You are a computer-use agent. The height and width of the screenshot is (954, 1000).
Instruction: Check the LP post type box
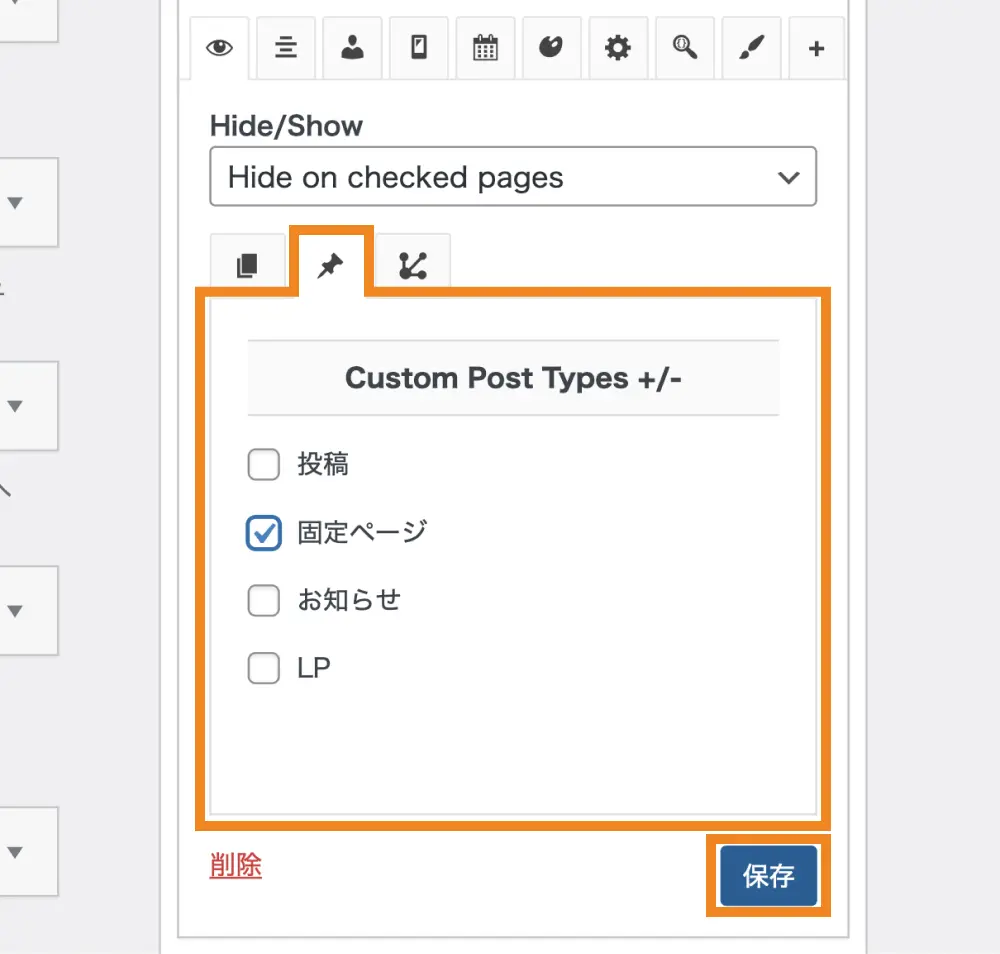264,668
